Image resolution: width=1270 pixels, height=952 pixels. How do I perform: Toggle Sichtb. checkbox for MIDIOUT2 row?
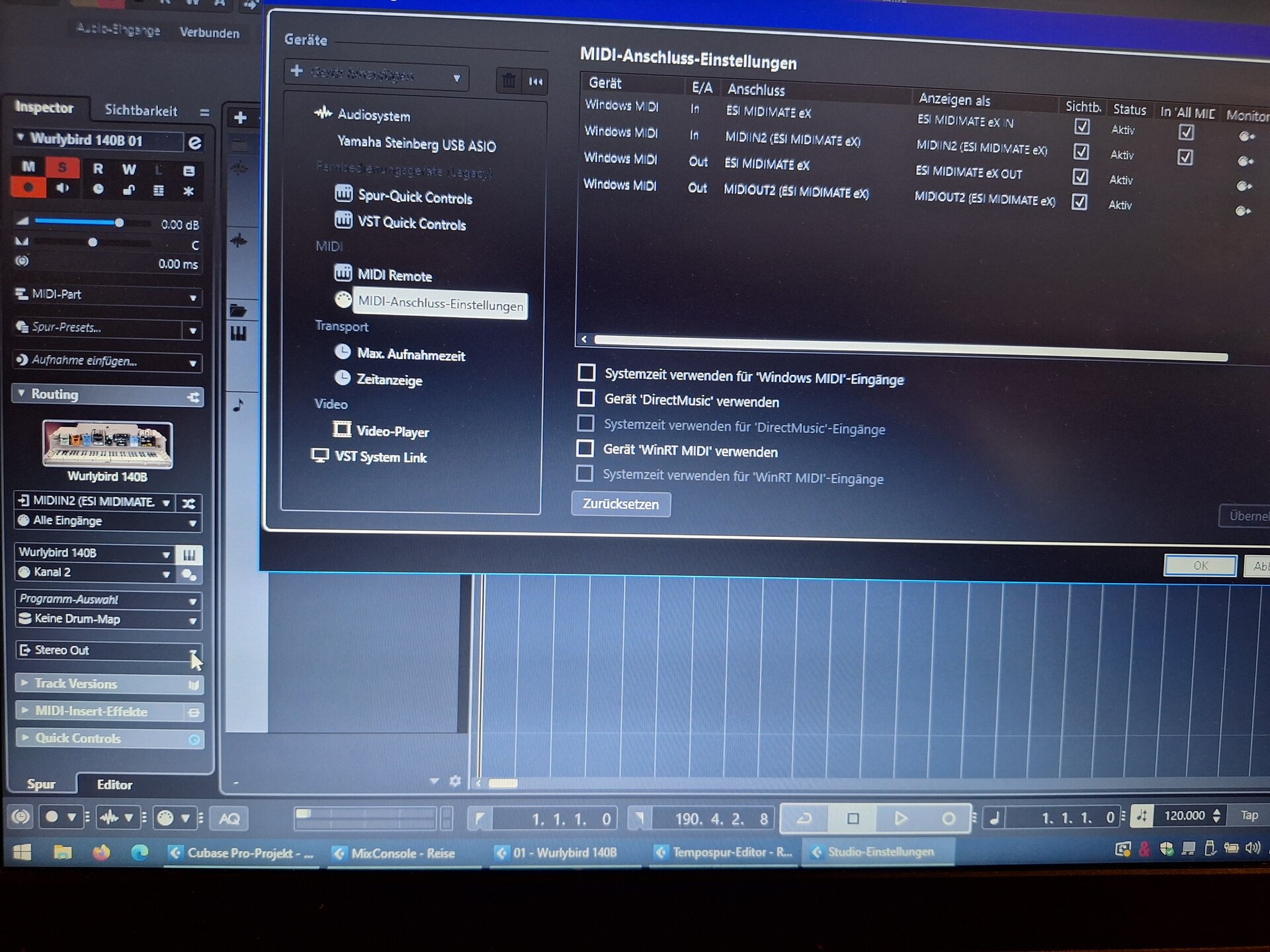pos(1079,202)
